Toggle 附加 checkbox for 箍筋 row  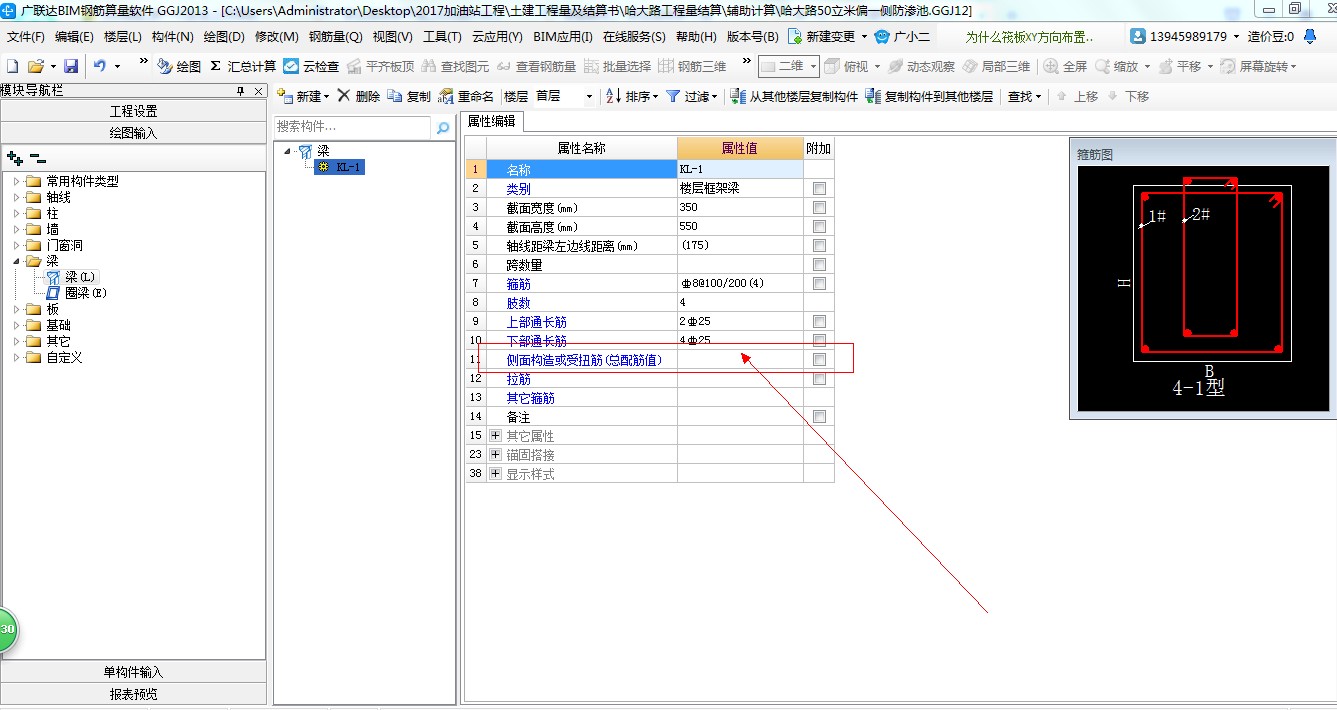[x=819, y=283]
